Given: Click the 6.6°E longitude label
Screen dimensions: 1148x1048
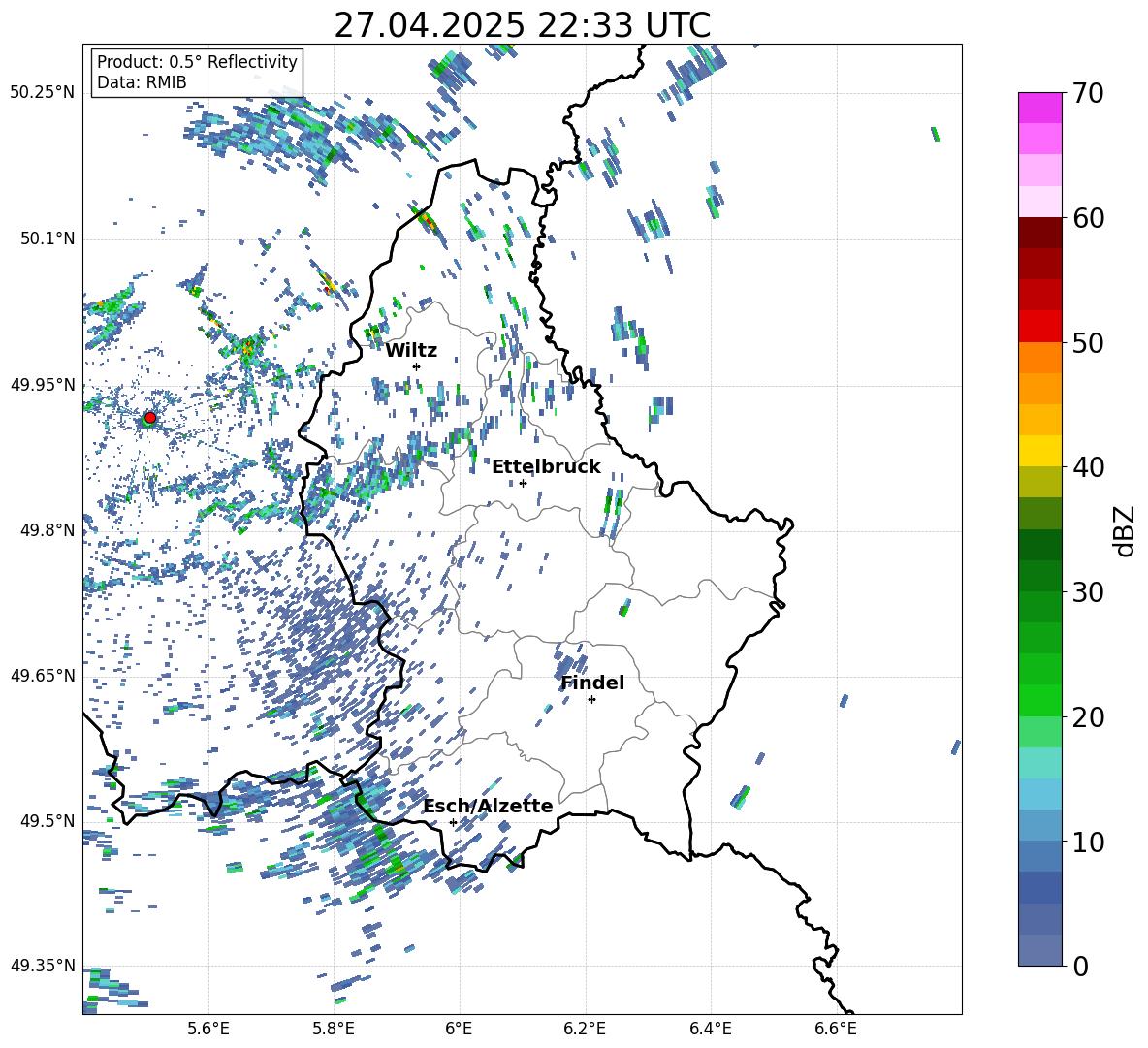Looking at the screenshot, I should 836,1029.
